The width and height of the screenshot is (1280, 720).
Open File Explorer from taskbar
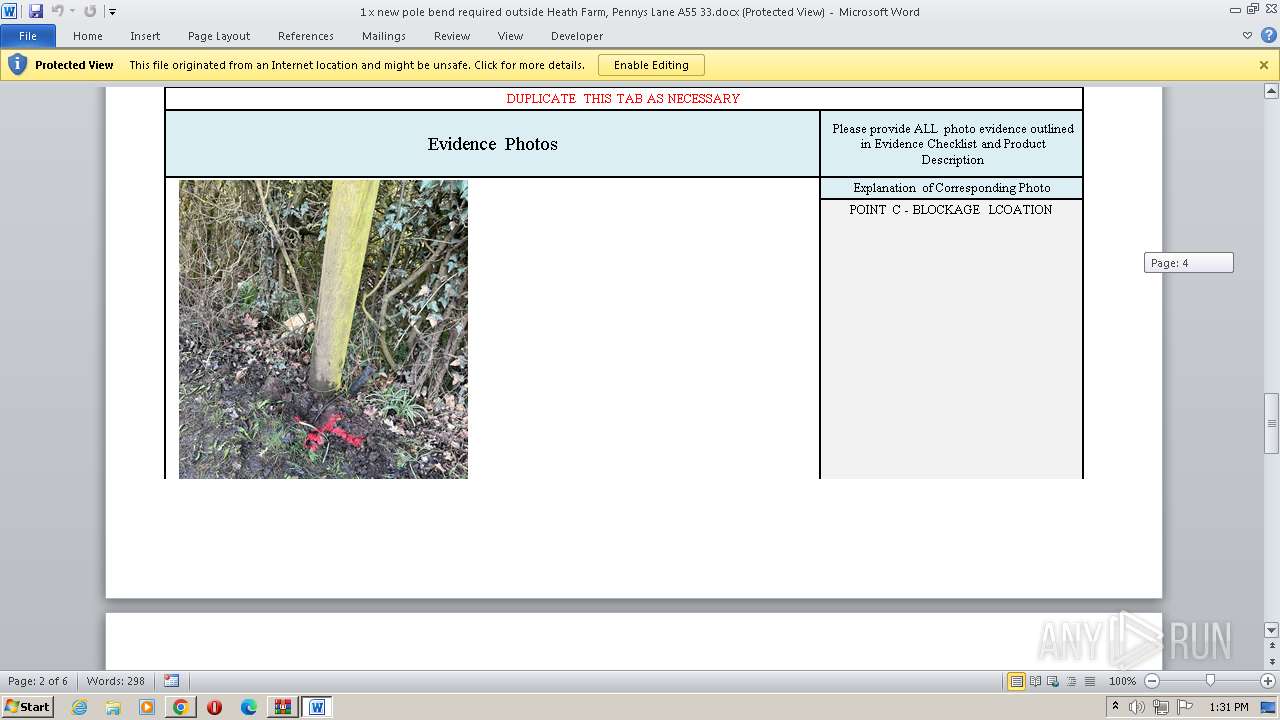[113, 707]
